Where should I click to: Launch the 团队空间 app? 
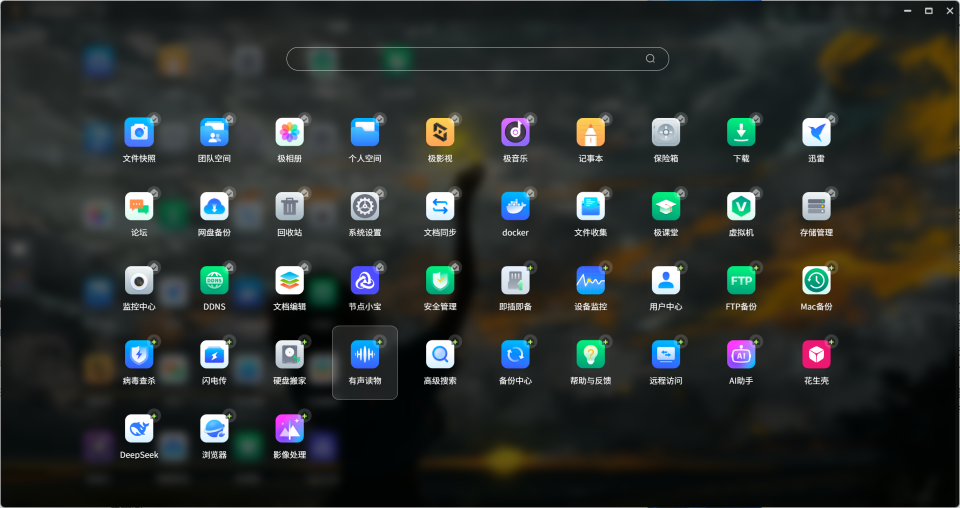tap(214, 133)
